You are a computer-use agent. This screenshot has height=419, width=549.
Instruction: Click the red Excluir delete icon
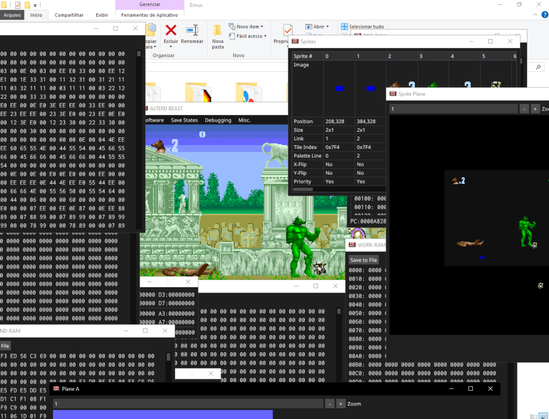pos(171,30)
